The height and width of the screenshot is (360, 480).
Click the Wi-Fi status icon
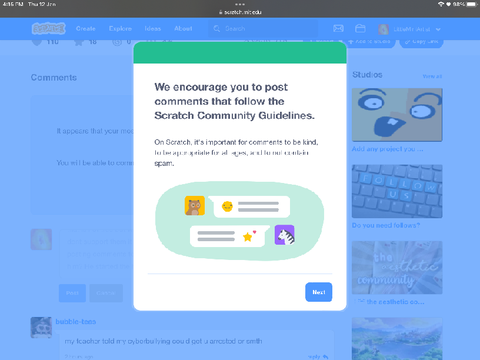(x=441, y=4)
